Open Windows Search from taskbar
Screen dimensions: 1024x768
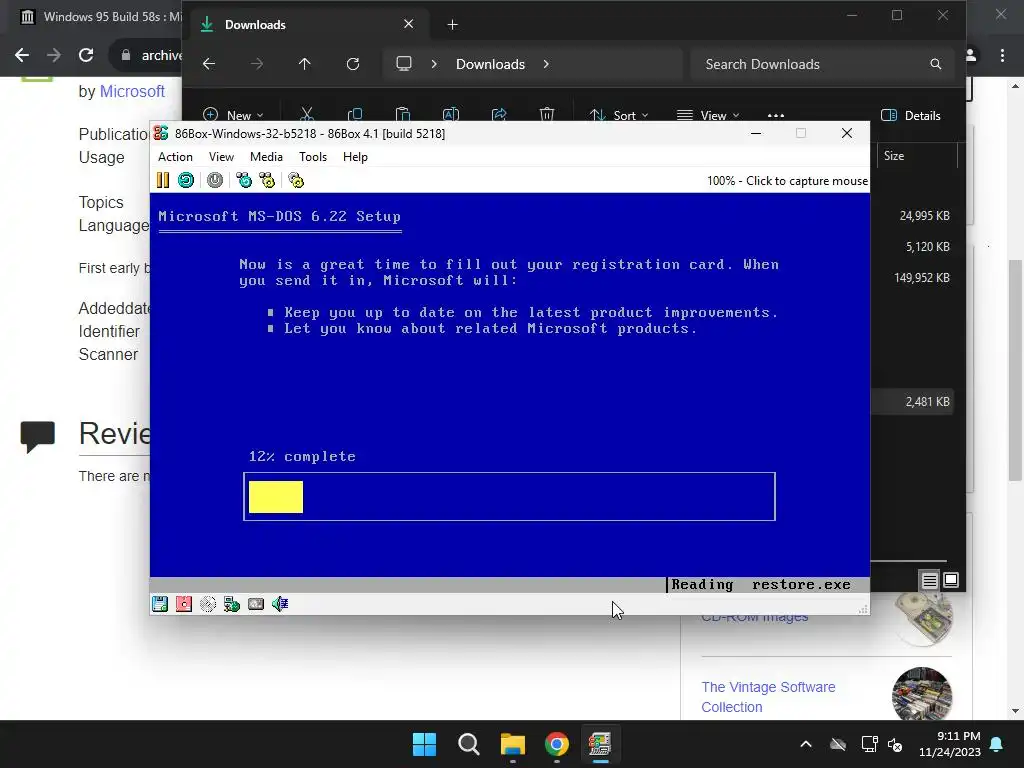click(x=469, y=744)
